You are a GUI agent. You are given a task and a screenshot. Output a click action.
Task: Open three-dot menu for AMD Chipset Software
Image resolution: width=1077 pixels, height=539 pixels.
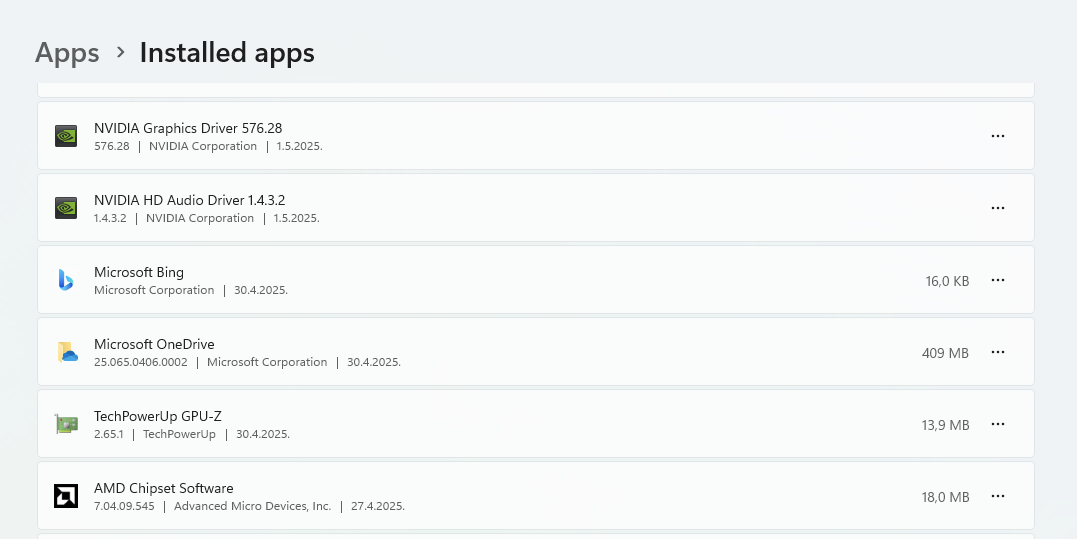point(997,496)
